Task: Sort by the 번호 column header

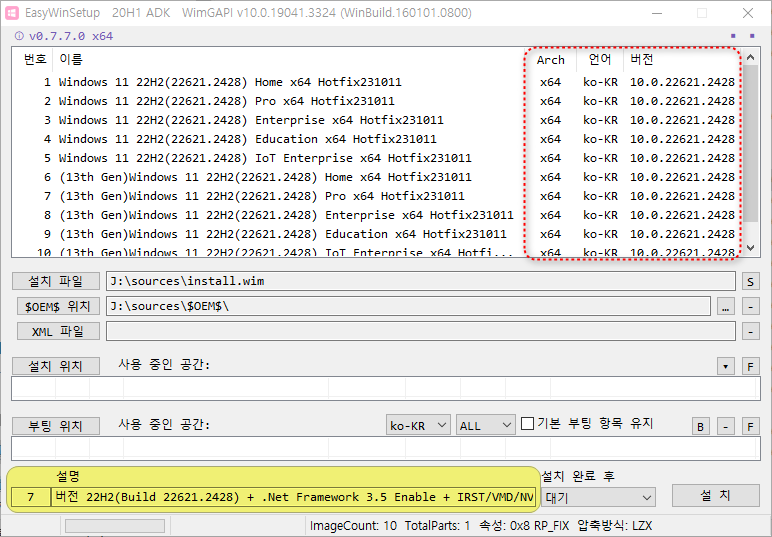Action: click(34, 60)
